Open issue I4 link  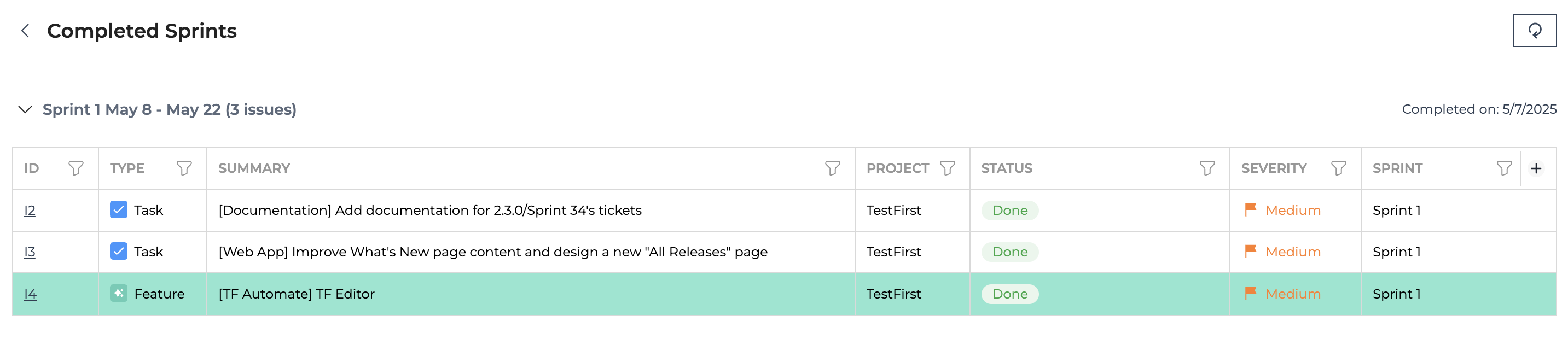[x=31, y=294]
